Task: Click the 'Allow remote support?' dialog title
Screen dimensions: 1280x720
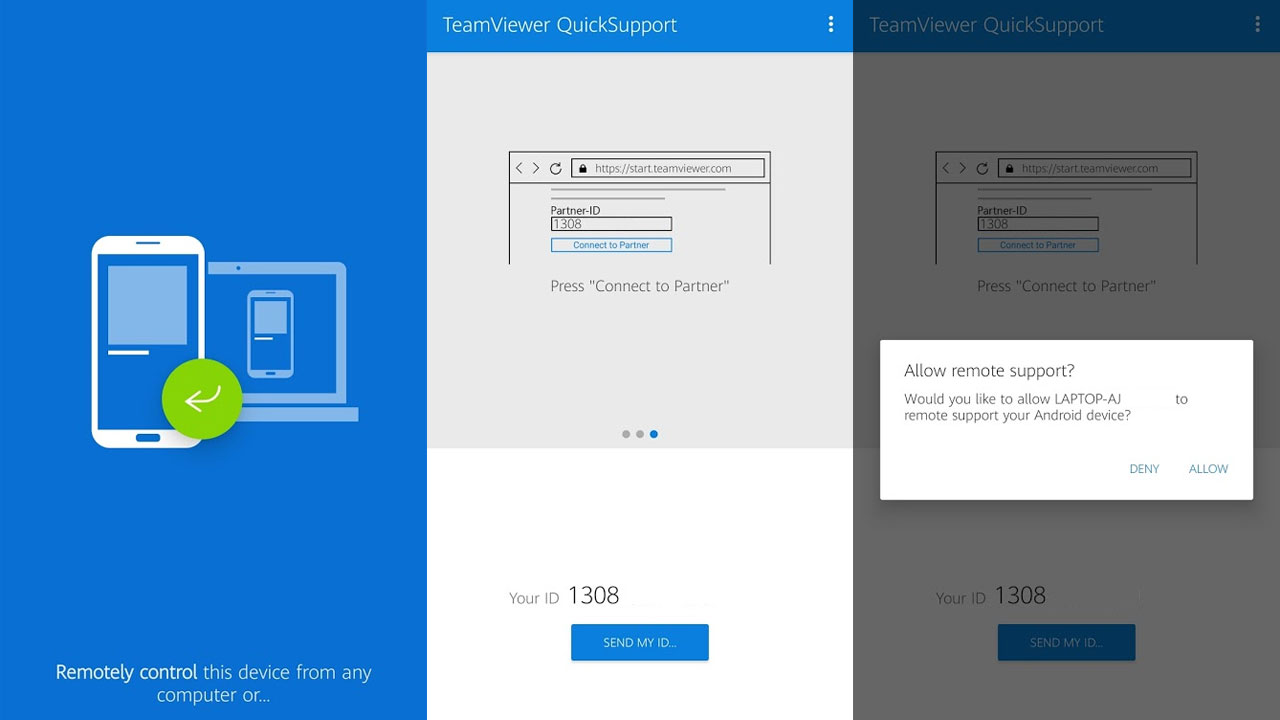Action: (x=989, y=371)
